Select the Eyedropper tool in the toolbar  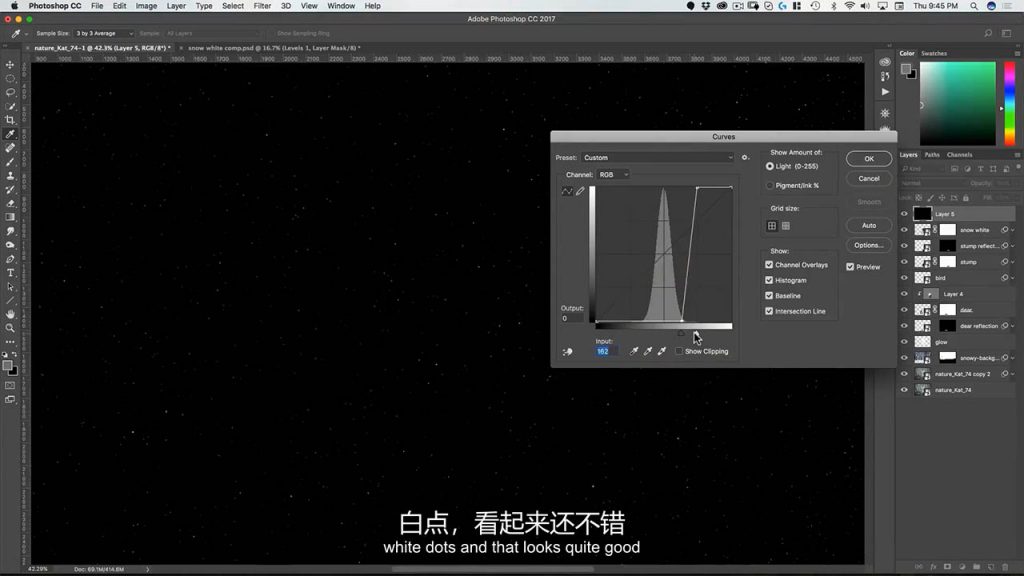tap(10, 134)
